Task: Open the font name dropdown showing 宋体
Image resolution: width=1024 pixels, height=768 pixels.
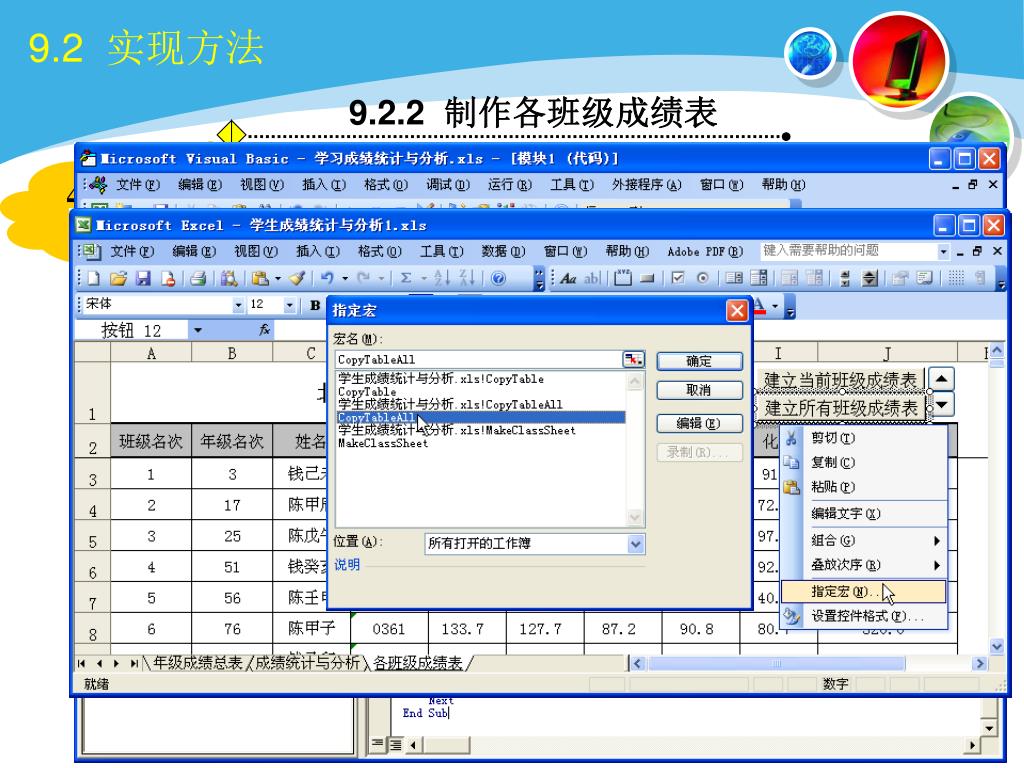Action: point(238,305)
